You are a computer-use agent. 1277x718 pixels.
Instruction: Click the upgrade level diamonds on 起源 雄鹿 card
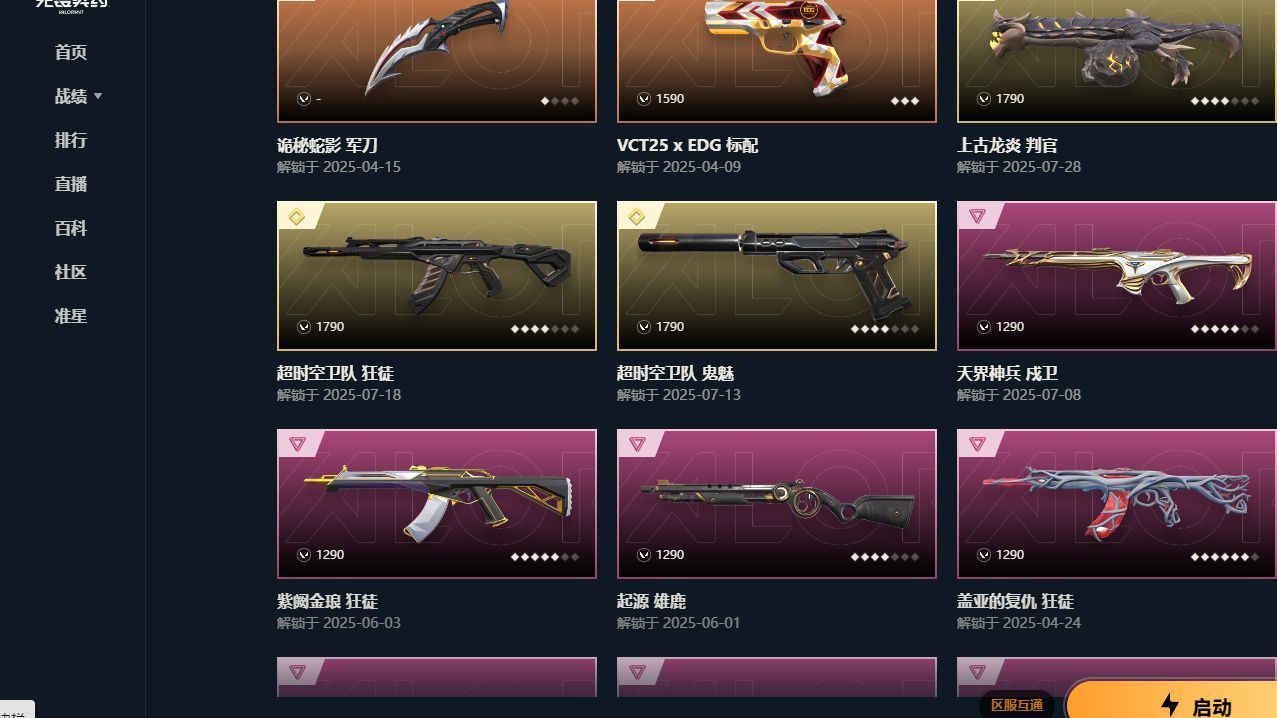(885, 557)
